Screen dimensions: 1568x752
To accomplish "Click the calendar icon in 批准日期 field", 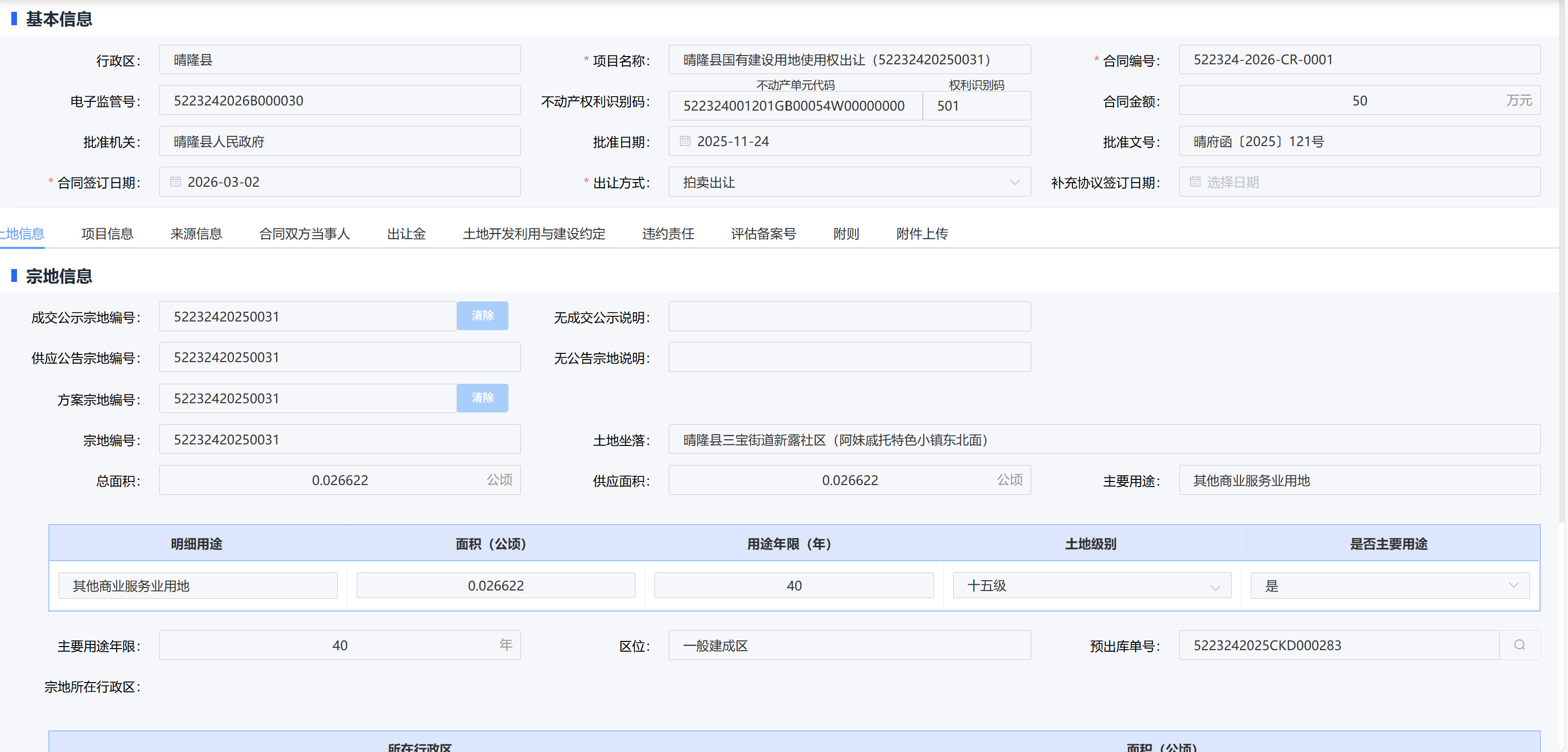I will point(685,141).
